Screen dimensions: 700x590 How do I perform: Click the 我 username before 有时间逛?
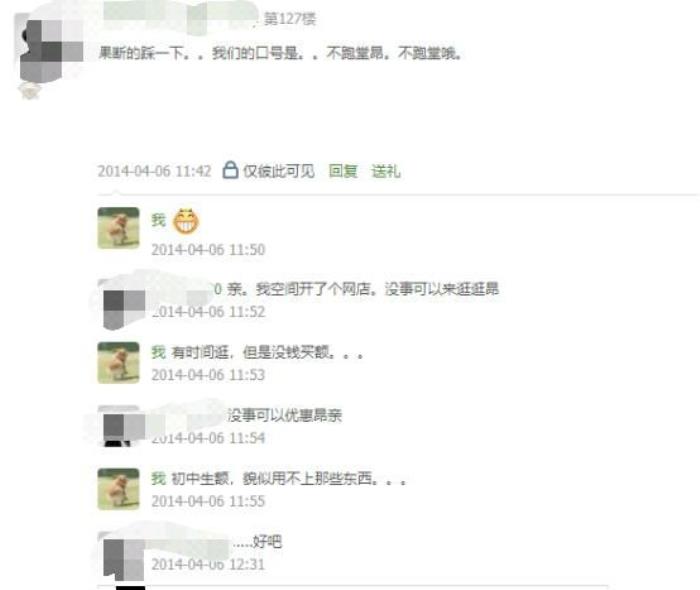(x=158, y=352)
